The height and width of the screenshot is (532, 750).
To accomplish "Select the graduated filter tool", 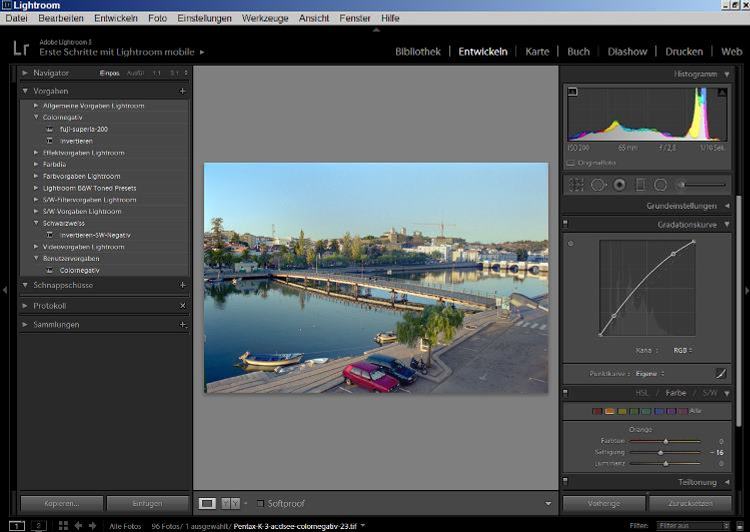I will pos(640,184).
